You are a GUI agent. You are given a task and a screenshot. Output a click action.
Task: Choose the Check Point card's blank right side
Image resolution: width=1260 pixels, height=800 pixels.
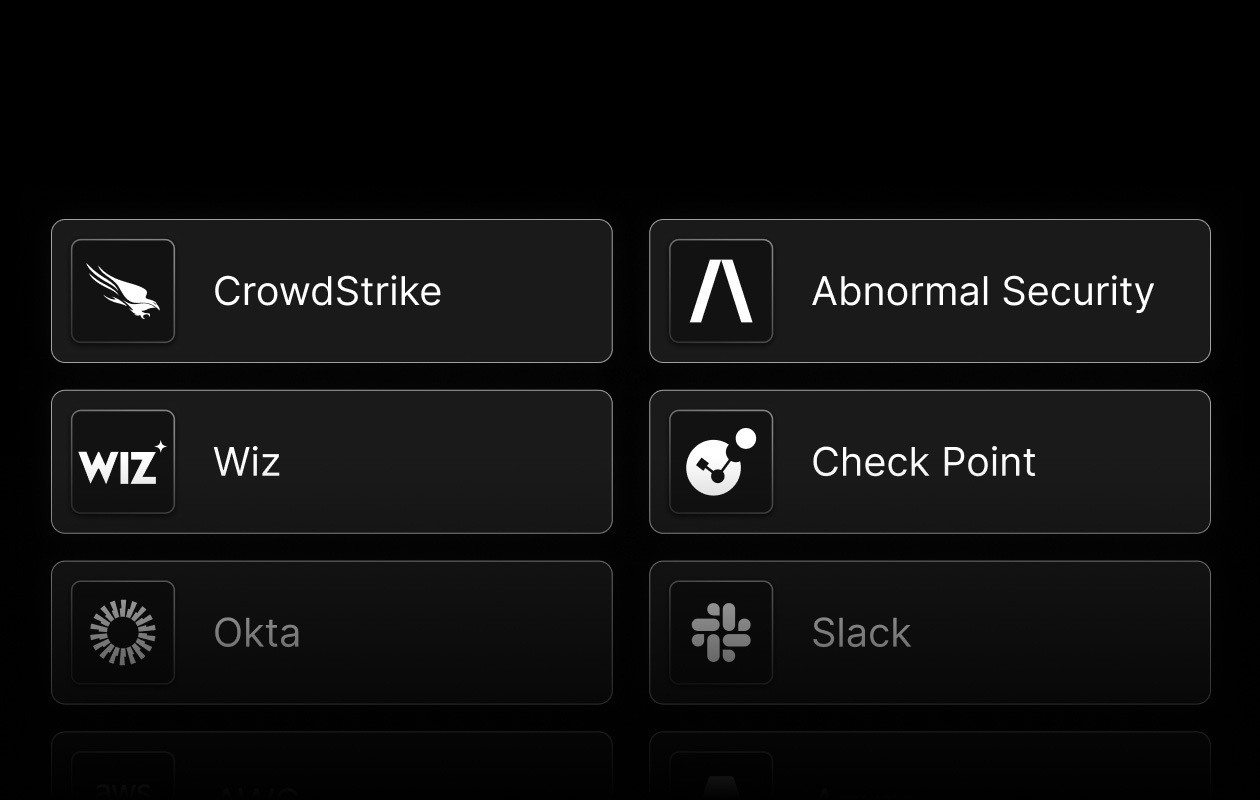[x=1120, y=462]
